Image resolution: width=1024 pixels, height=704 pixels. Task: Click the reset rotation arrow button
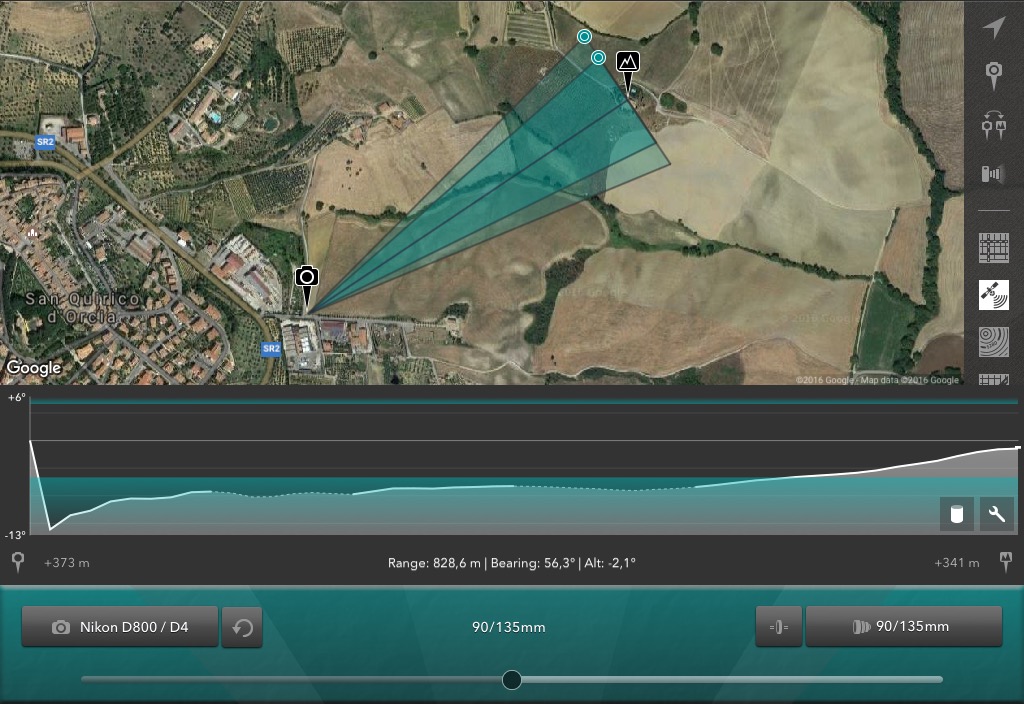242,628
